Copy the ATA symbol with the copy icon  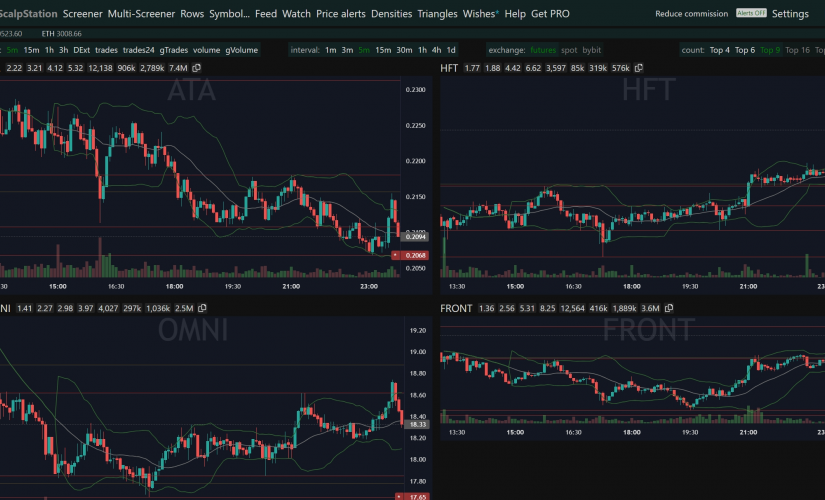click(197, 68)
